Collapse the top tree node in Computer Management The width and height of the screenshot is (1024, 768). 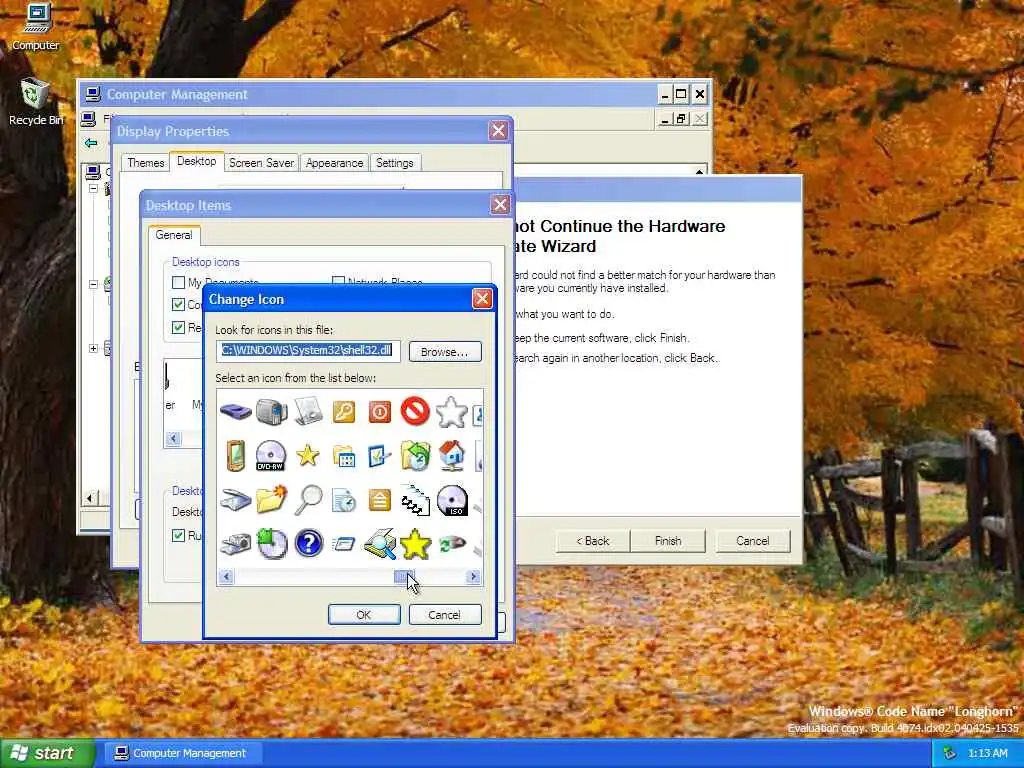pos(93,189)
